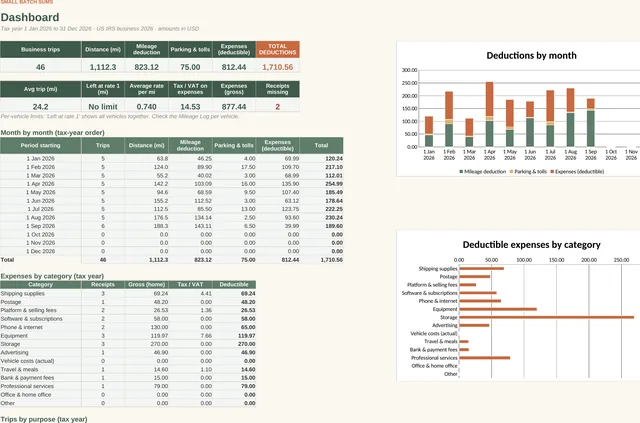Select the 'Phone & internet' row
640x423 pixels.
[x=128, y=327]
